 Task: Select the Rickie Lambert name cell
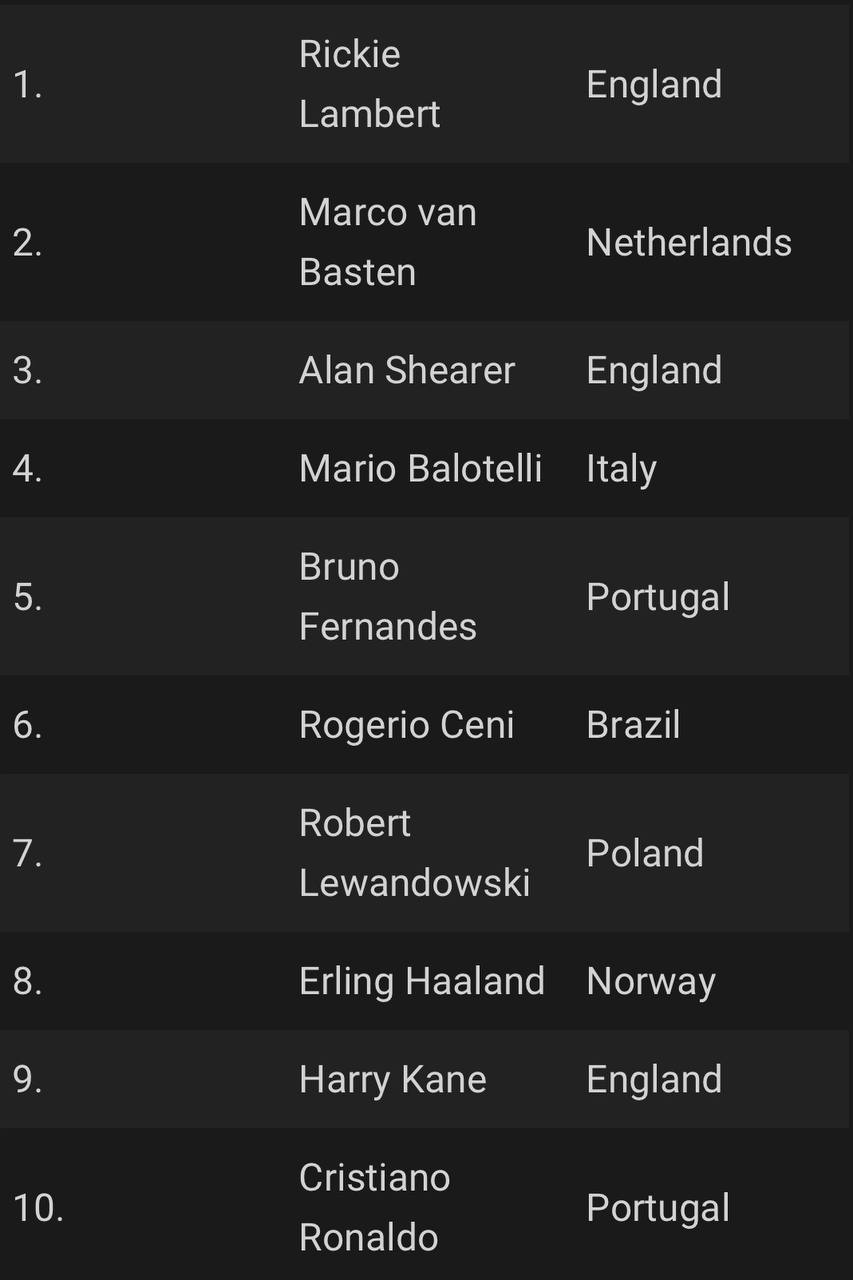click(369, 84)
